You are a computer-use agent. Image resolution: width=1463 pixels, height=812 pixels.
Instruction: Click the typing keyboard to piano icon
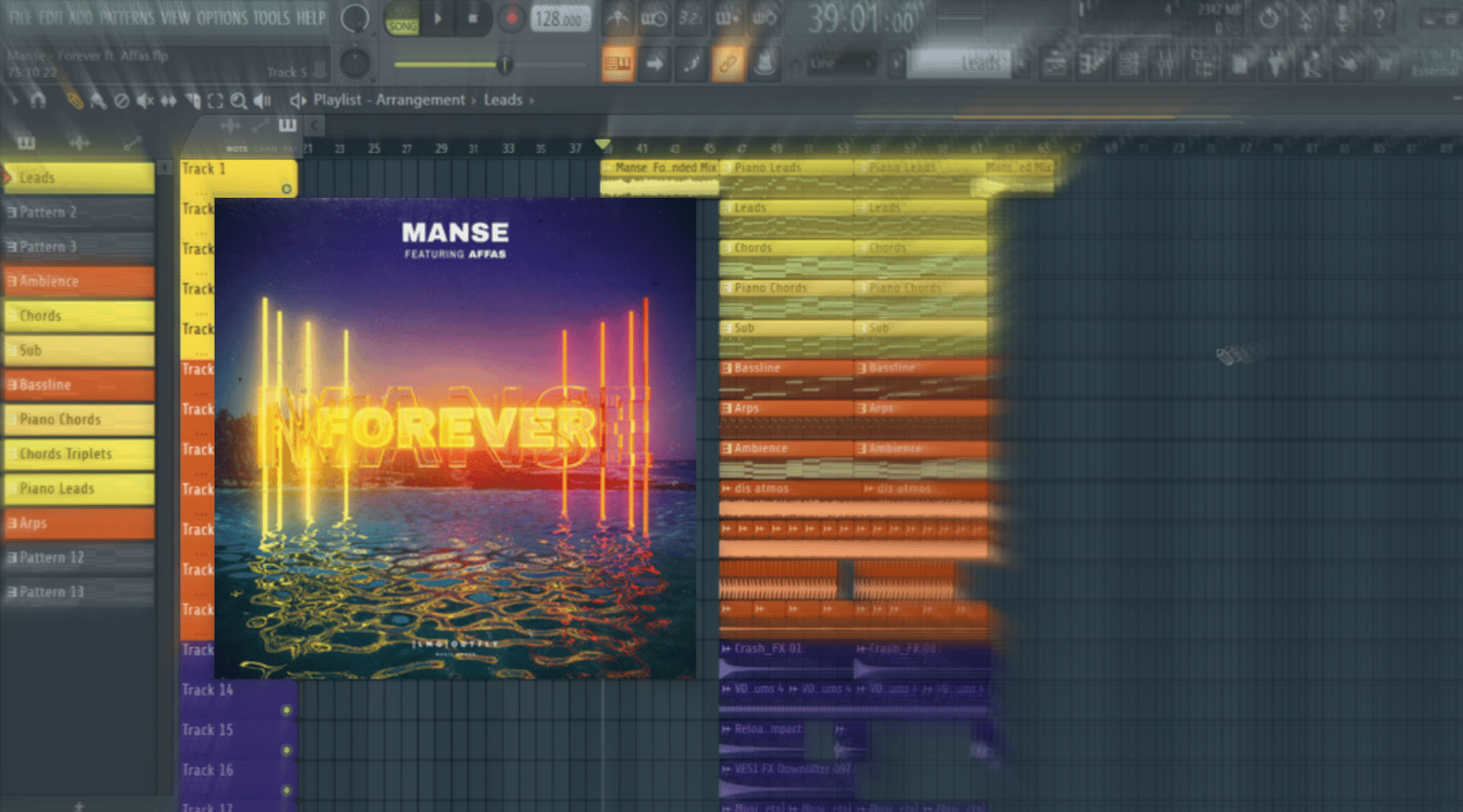click(x=616, y=64)
